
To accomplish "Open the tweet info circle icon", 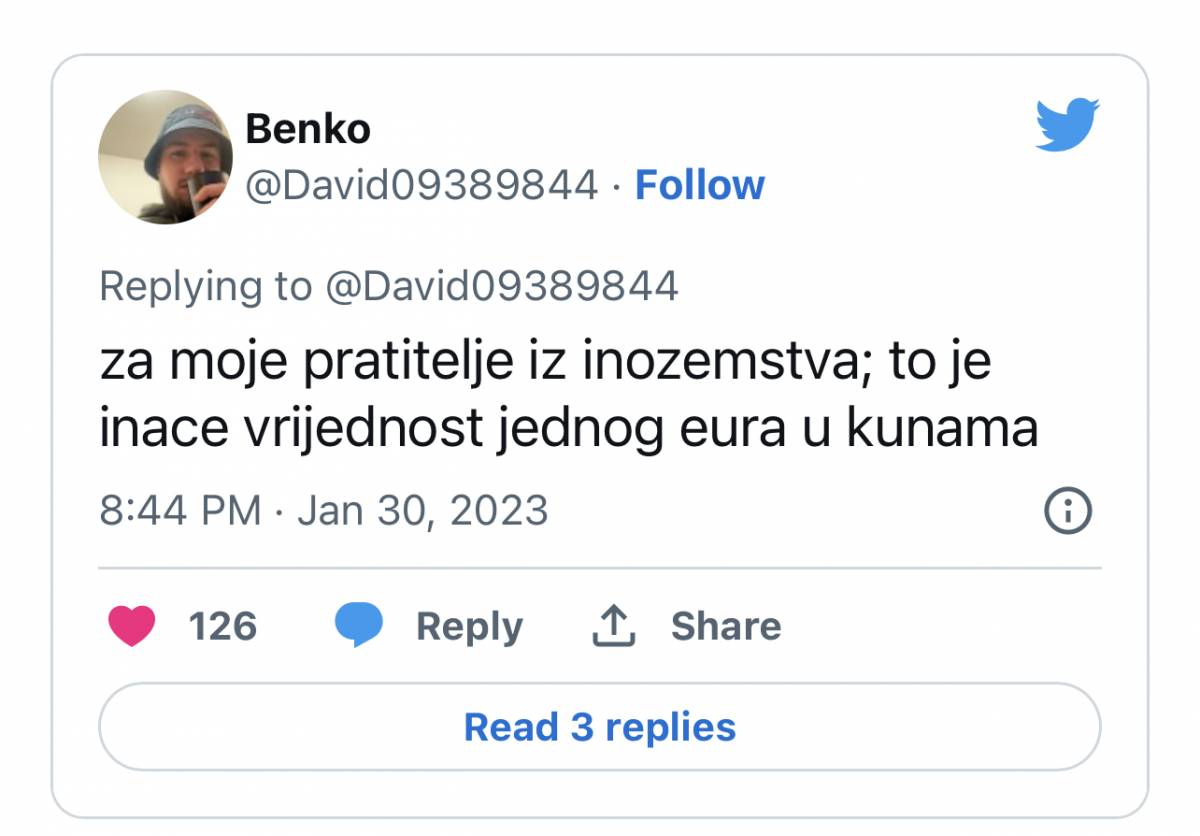I will click(1067, 512).
